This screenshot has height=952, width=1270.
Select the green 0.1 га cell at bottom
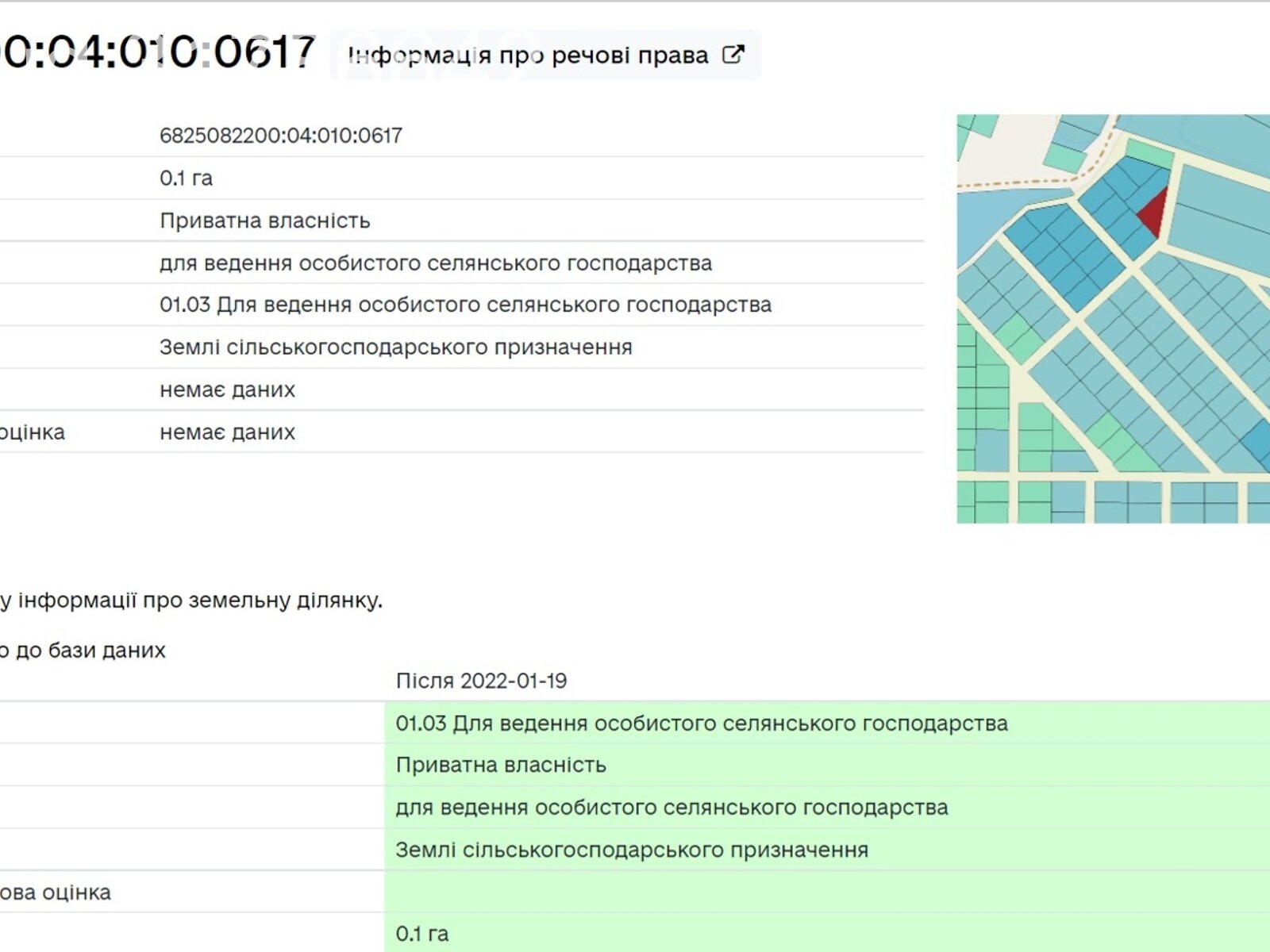pyautogui.click(x=421, y=934)
